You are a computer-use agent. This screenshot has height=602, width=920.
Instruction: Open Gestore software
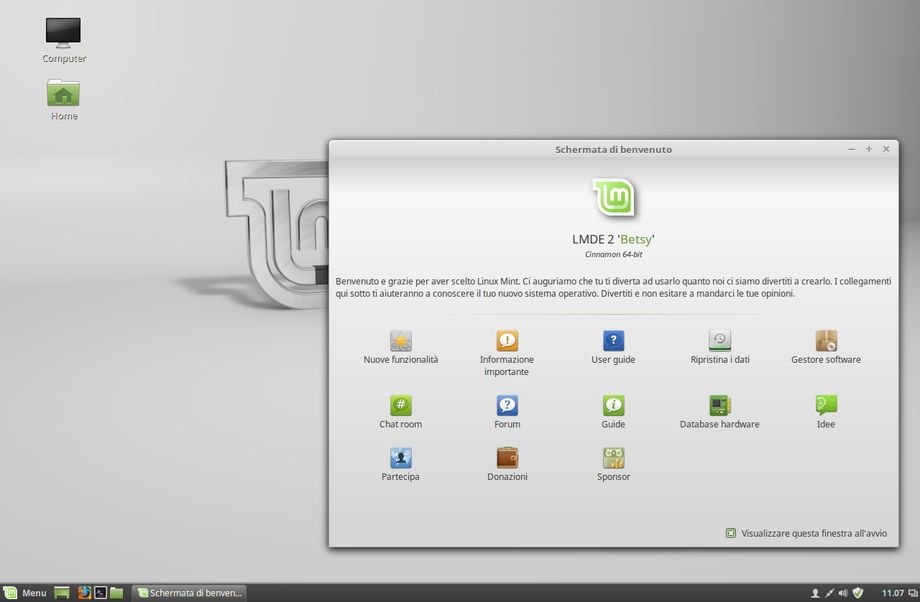tap(826, 341)
